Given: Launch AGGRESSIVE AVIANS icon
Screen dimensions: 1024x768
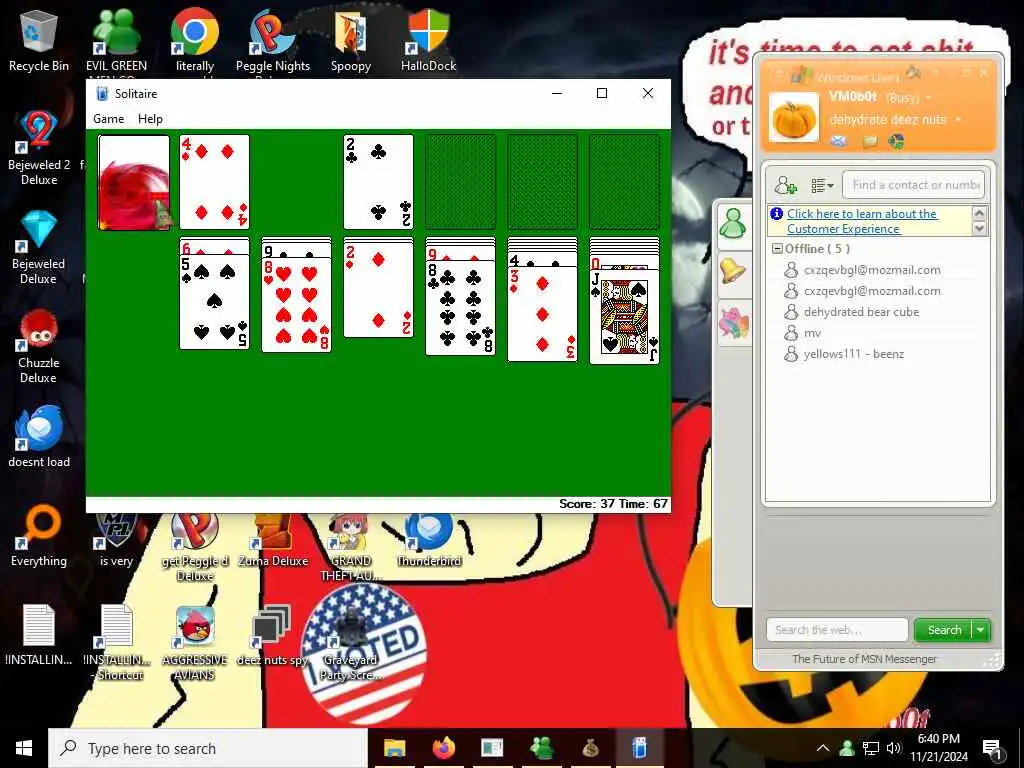Looking at the screenshot, I should click(195, 643).
